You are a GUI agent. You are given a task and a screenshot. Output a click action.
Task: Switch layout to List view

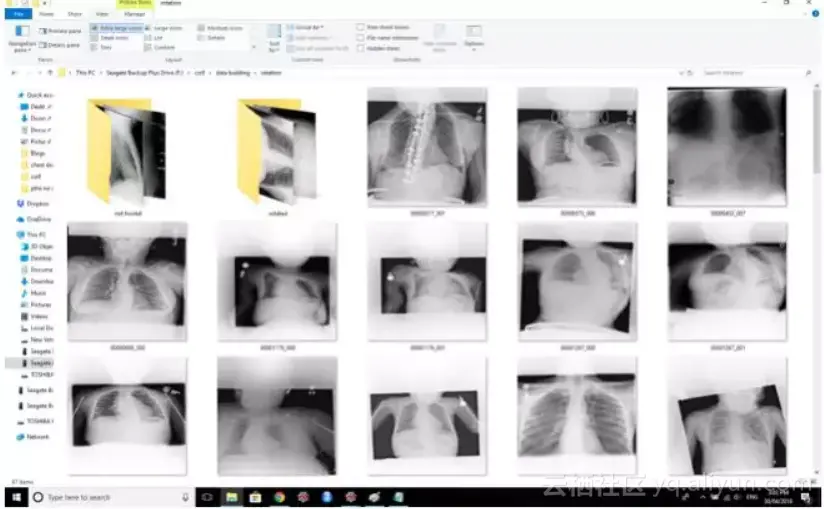[x=154, y=38]
